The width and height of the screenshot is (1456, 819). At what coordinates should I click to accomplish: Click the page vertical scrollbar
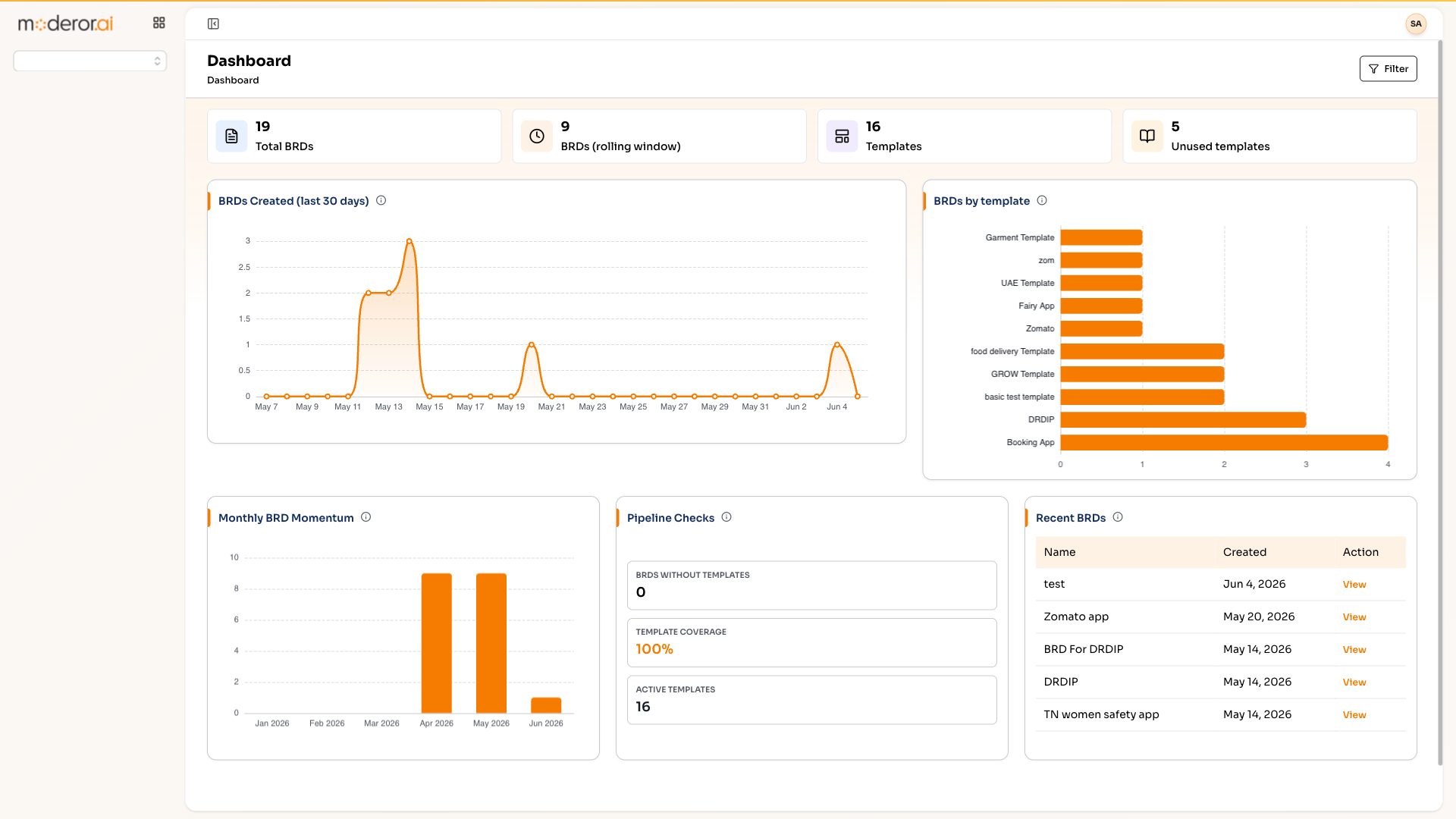(1440, 402)
